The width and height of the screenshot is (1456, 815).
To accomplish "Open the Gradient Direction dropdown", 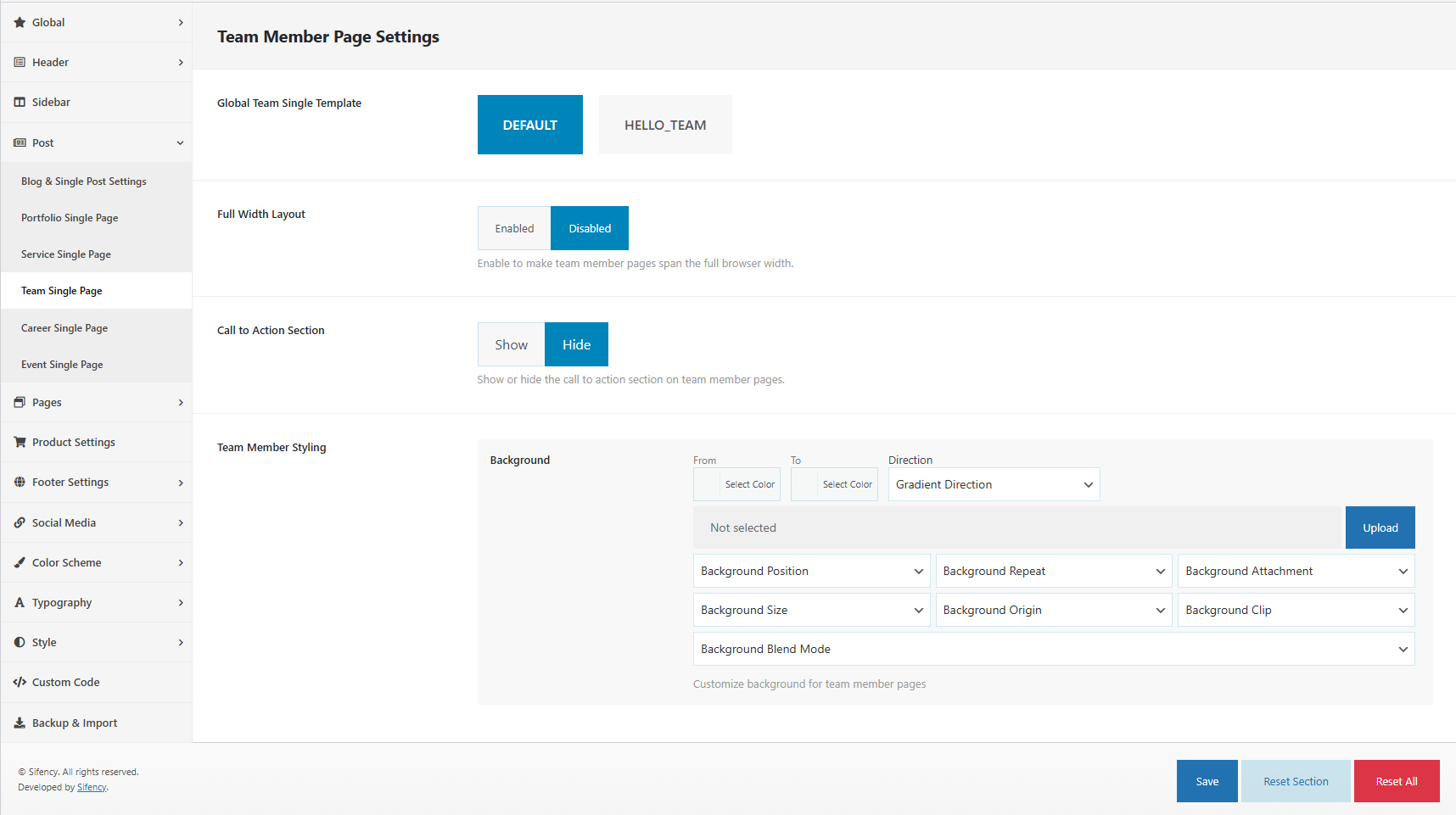I will pyautogui.click(x=994, y=485).
